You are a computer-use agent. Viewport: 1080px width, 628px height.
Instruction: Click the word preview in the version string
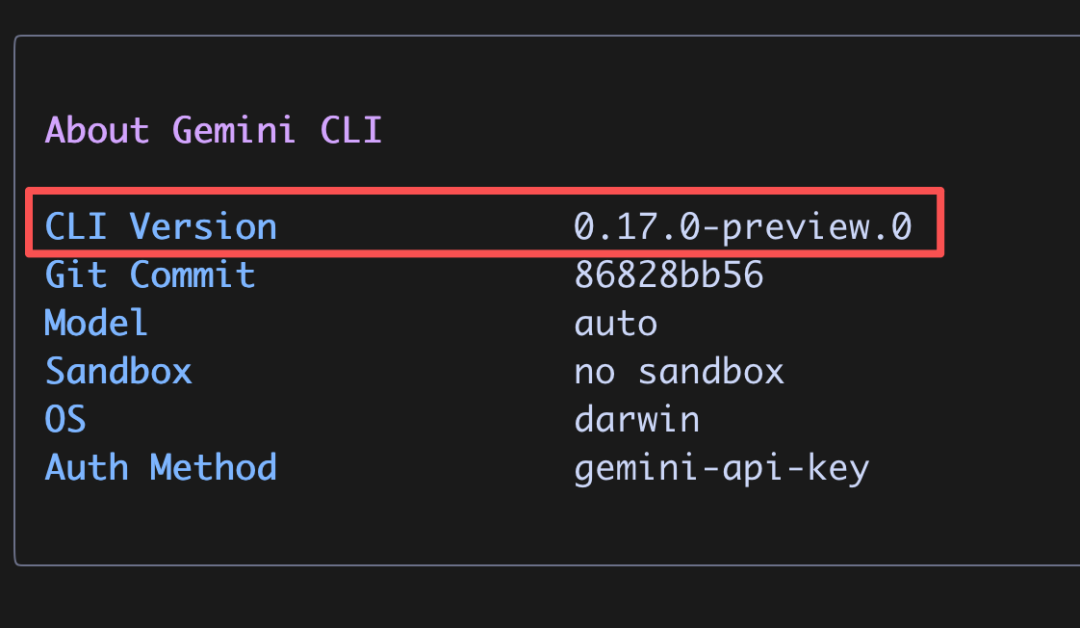[x=796, y=229]
